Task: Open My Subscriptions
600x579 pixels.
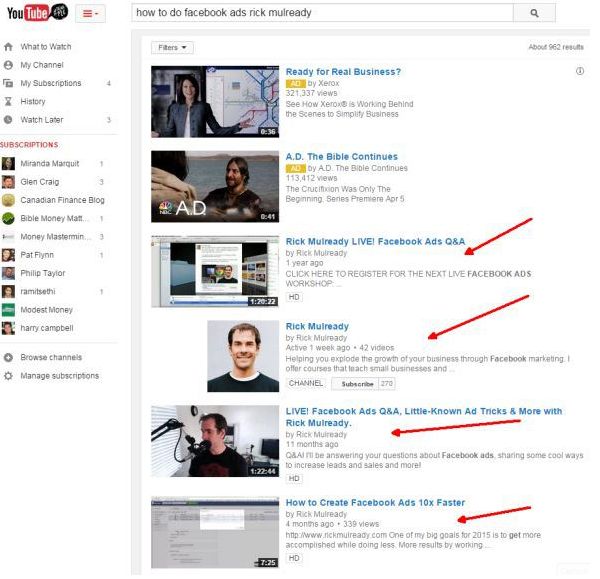Action: [51, 83]
